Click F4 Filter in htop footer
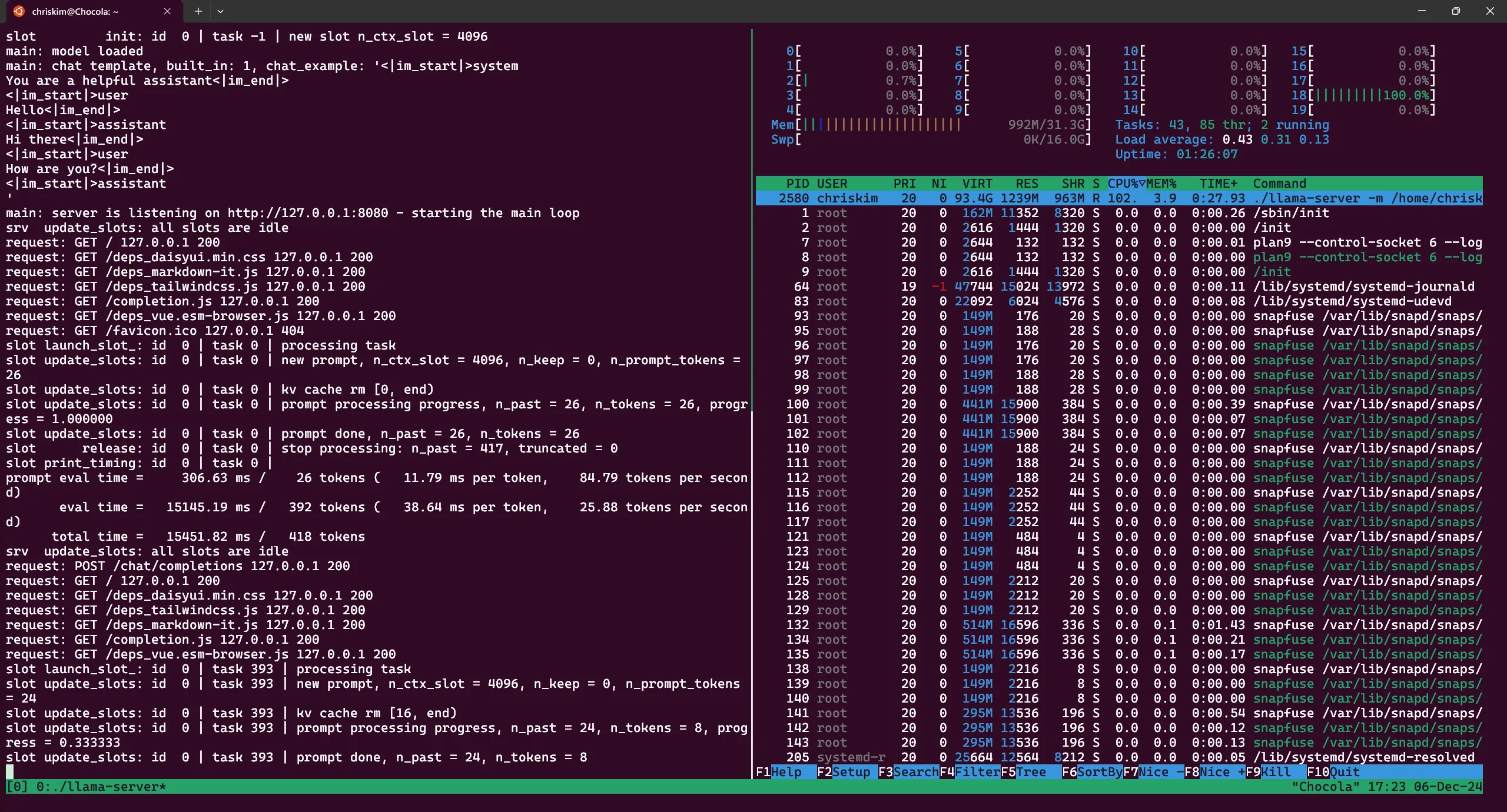Image resolution: width=1507 pixels, height=812 pixels. coord(970,772)
